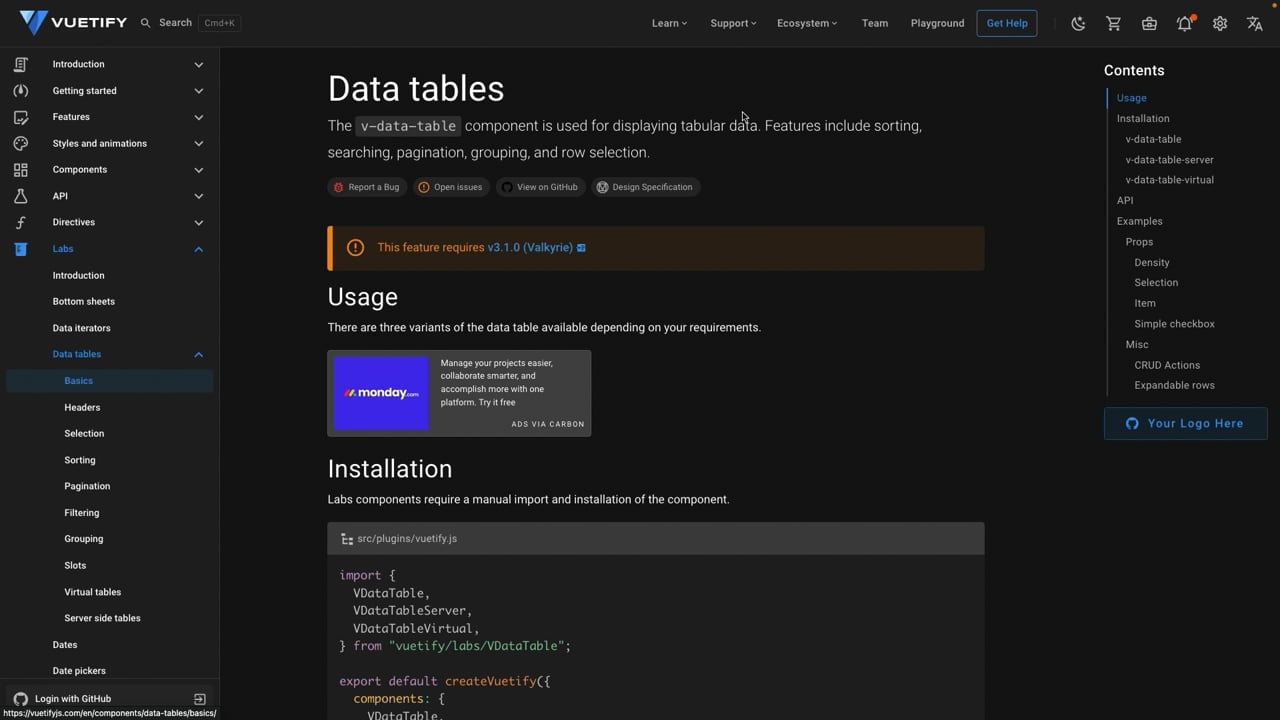
Task: Open the Playground menu item
Action: pos(937,23)
